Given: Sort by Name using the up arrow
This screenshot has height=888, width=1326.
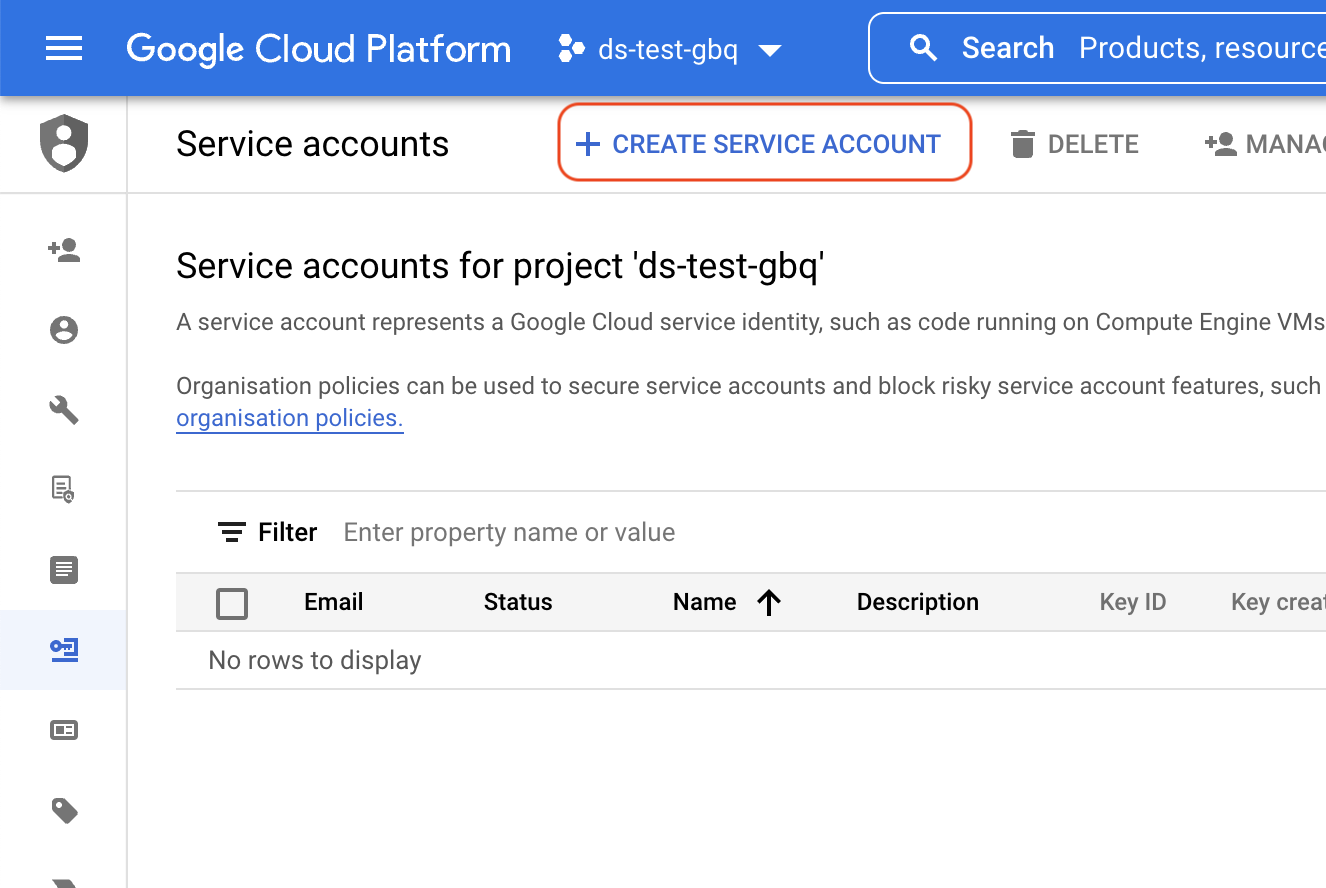Looking at the screenshot, I should [x=768, y=602].
